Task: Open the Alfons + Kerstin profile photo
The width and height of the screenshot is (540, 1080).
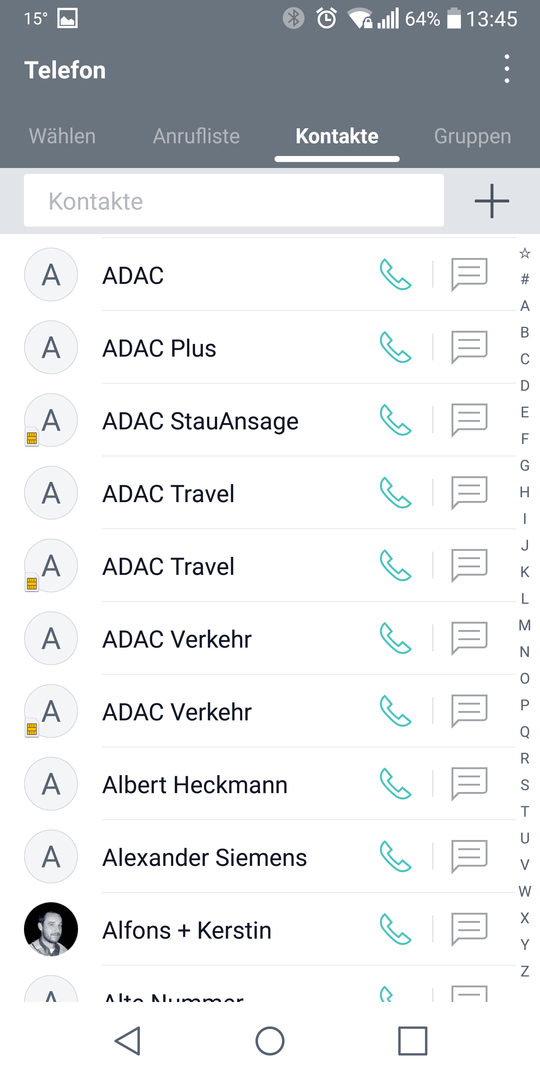Action: tap(51, 929)
